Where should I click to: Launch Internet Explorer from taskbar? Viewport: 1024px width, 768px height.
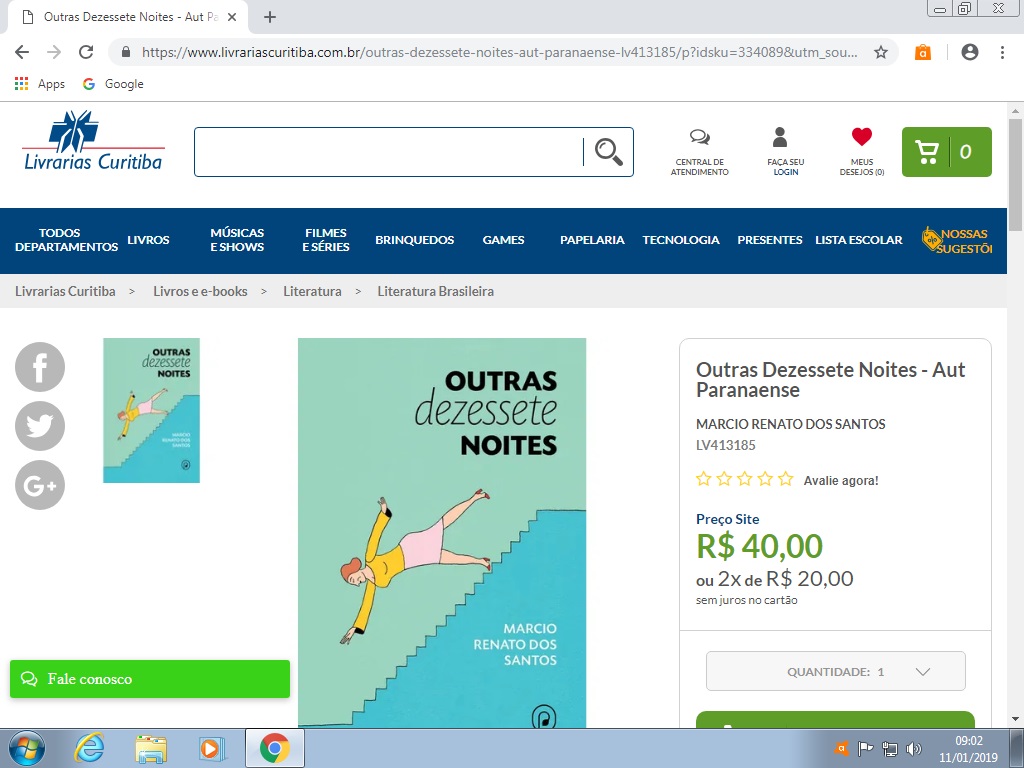point(89,748)
